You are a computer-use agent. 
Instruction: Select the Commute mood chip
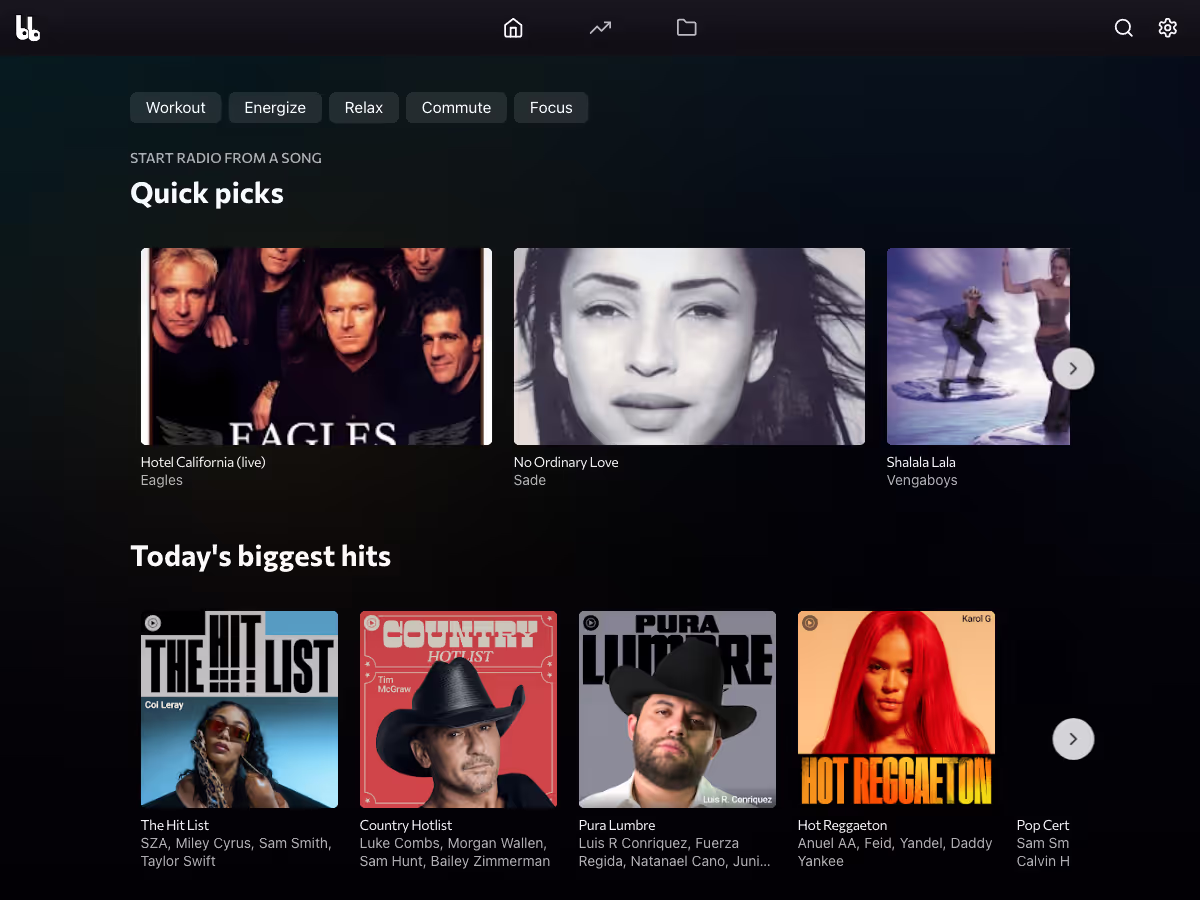456,108
